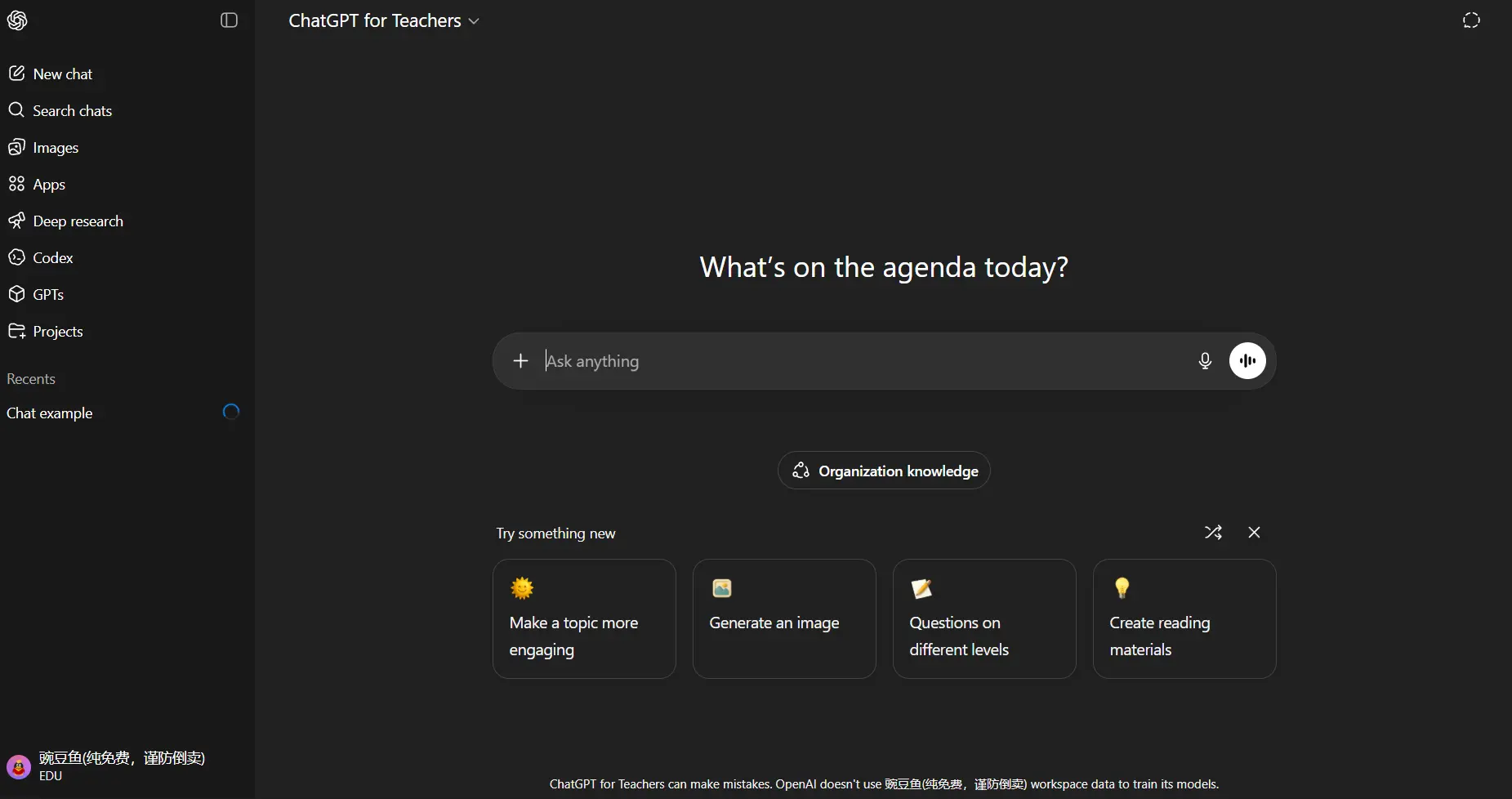
Task: Focus the Ask anything input field
Action: click(x=862, y=361)
